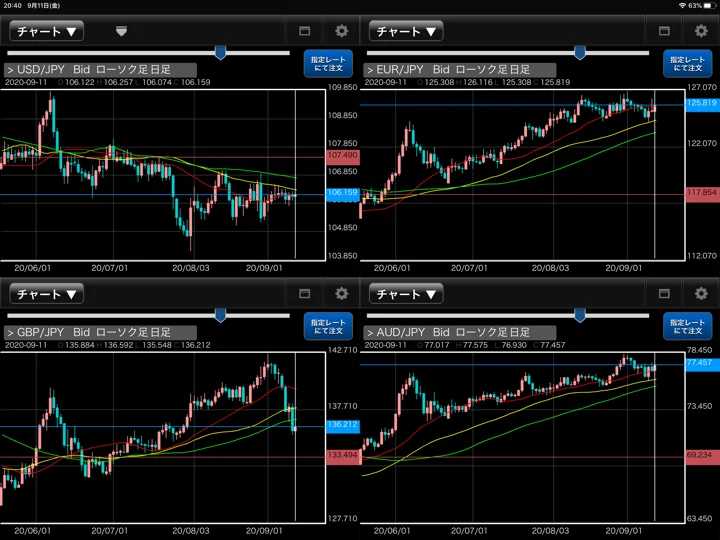This screenshot has width=720, height=540.
Task: Expand the GBP/JPY Bid ローソク足日足 selector
Action: 101,332
